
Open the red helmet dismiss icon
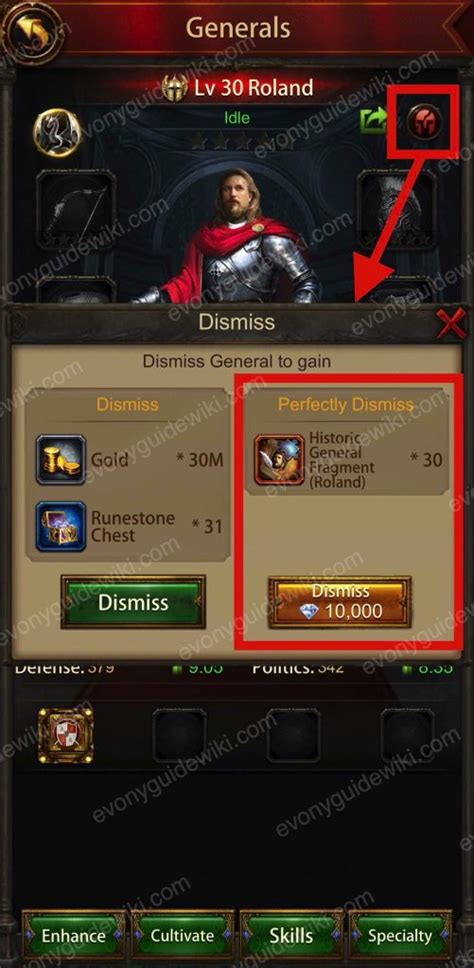(x=424, y=121)
